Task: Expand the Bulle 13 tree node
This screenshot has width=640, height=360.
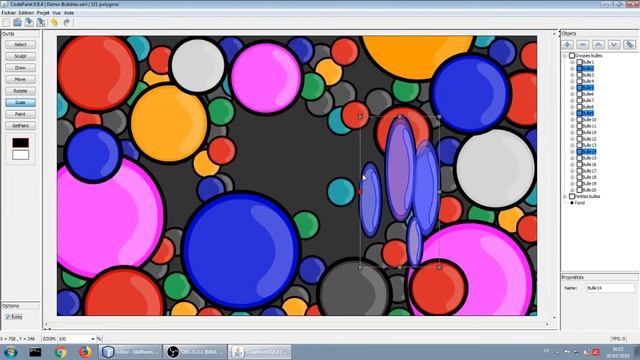Action: [572, 145]
